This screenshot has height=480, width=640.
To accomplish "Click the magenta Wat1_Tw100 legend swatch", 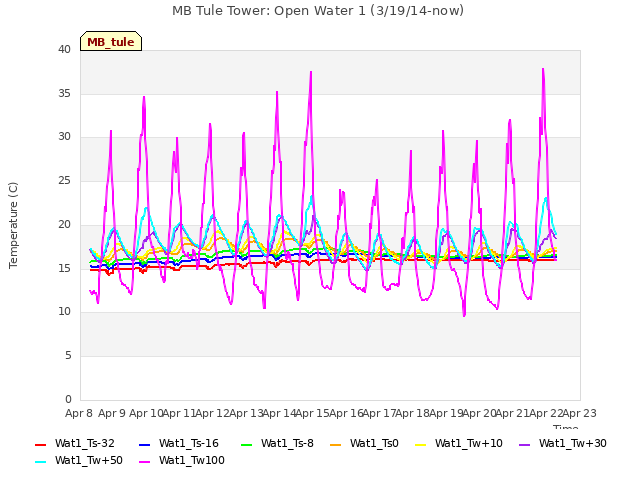I will [x=145, y=462].
